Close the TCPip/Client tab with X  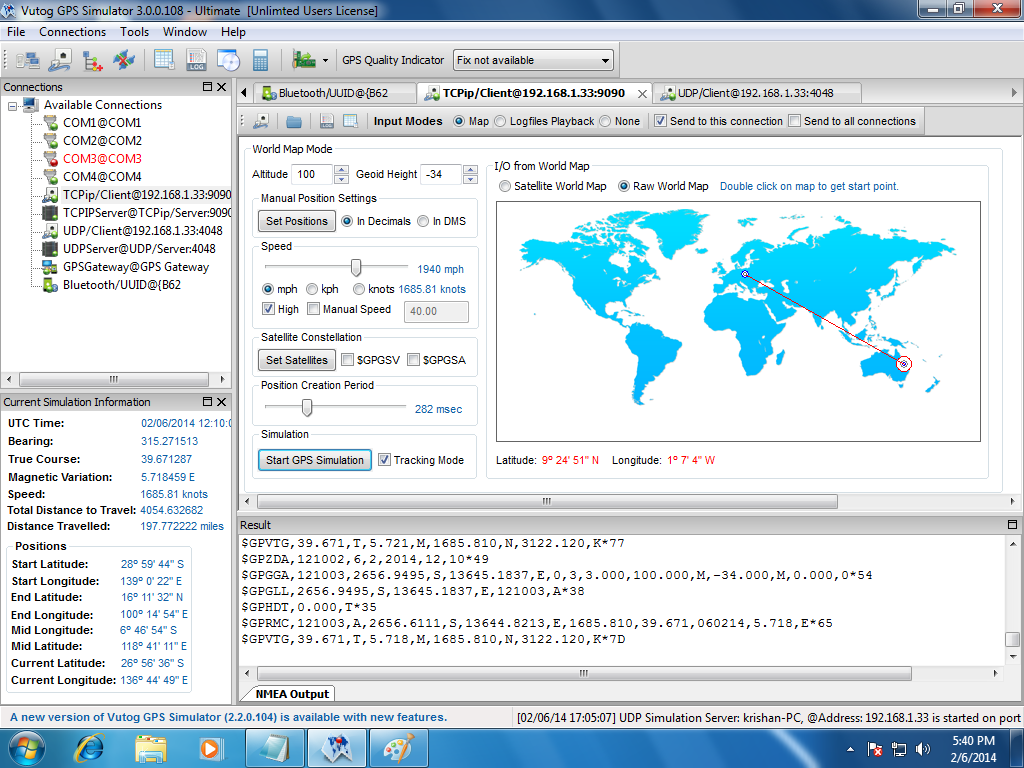642,94
